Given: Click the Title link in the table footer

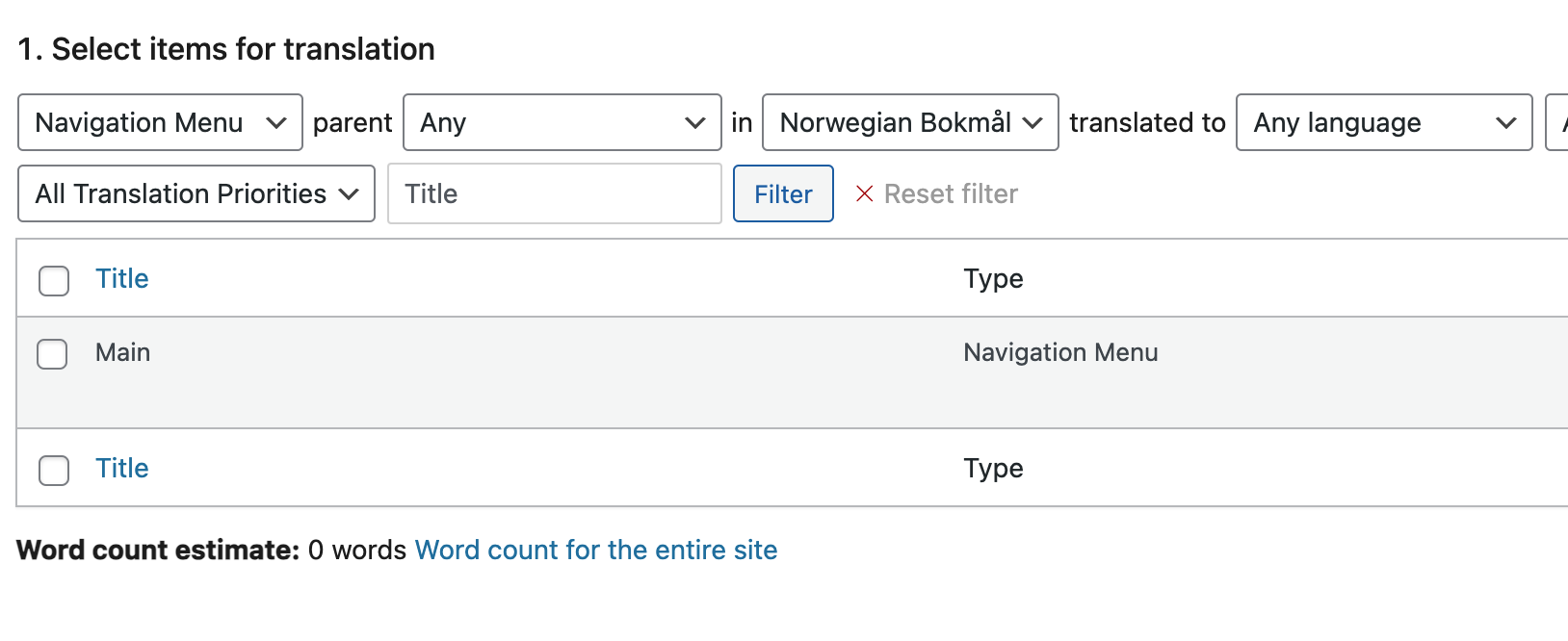Looking at the screenshot, I should click(122, 468).
